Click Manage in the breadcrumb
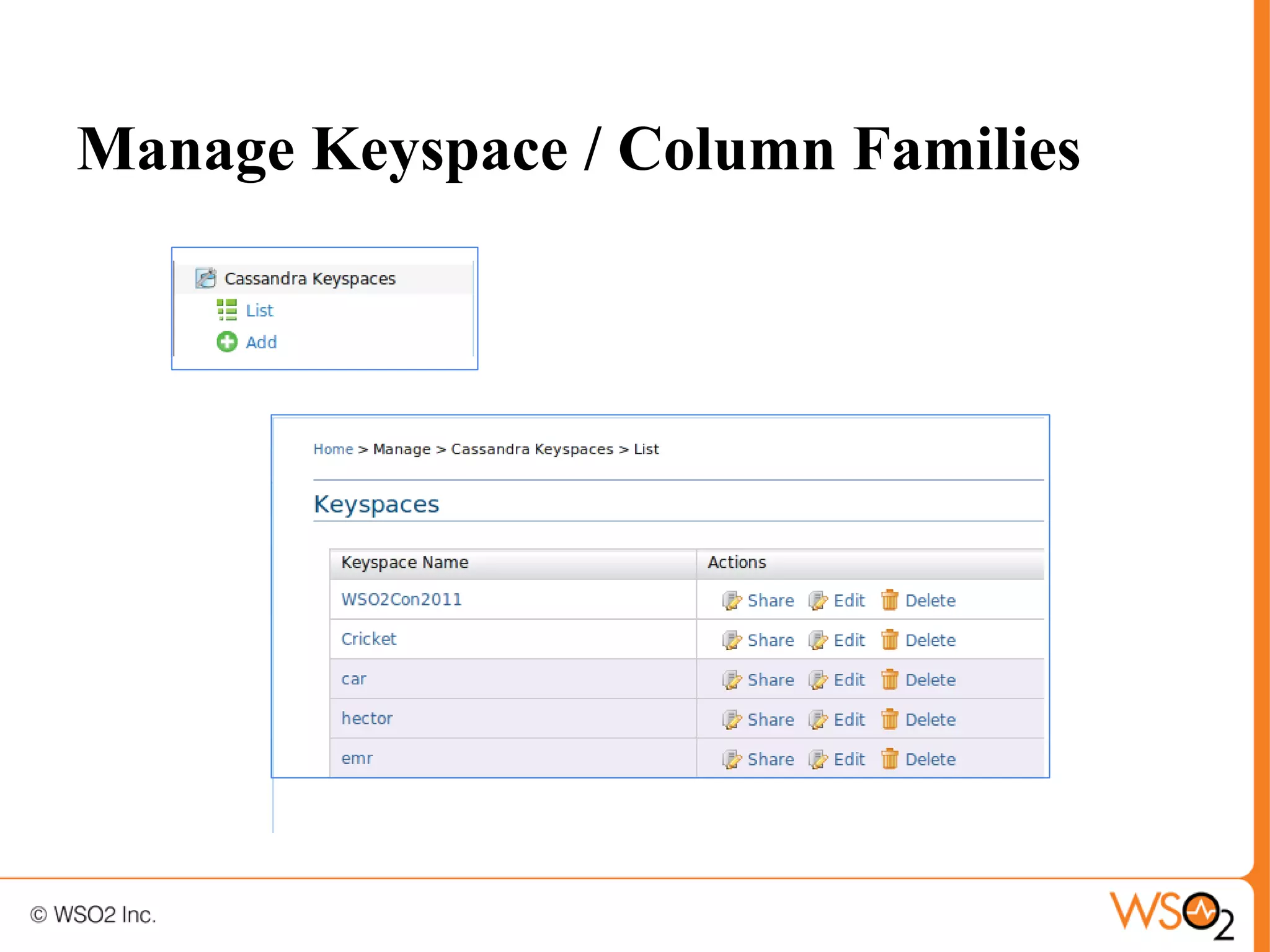The height and width of the screenshot is (952, 1270). [x=402, y=449]
